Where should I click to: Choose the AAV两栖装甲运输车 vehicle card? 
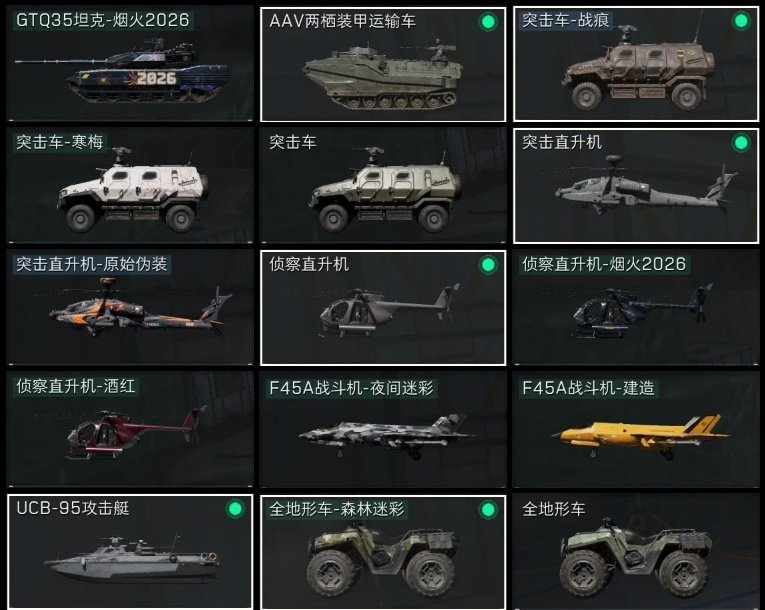click(x=383, y=64)
